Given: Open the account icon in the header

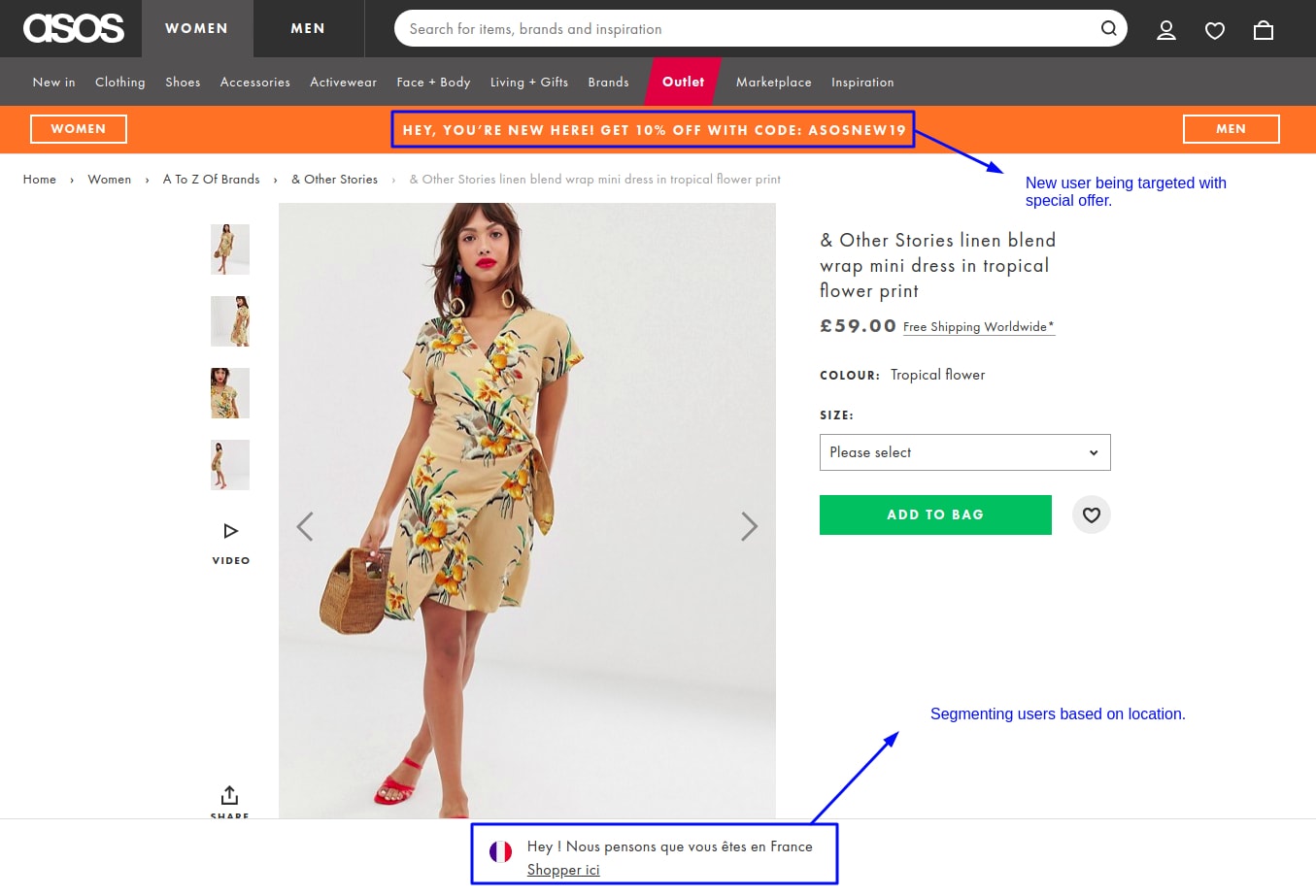Looking at the screenshot, I should (x=1165, y=30).
